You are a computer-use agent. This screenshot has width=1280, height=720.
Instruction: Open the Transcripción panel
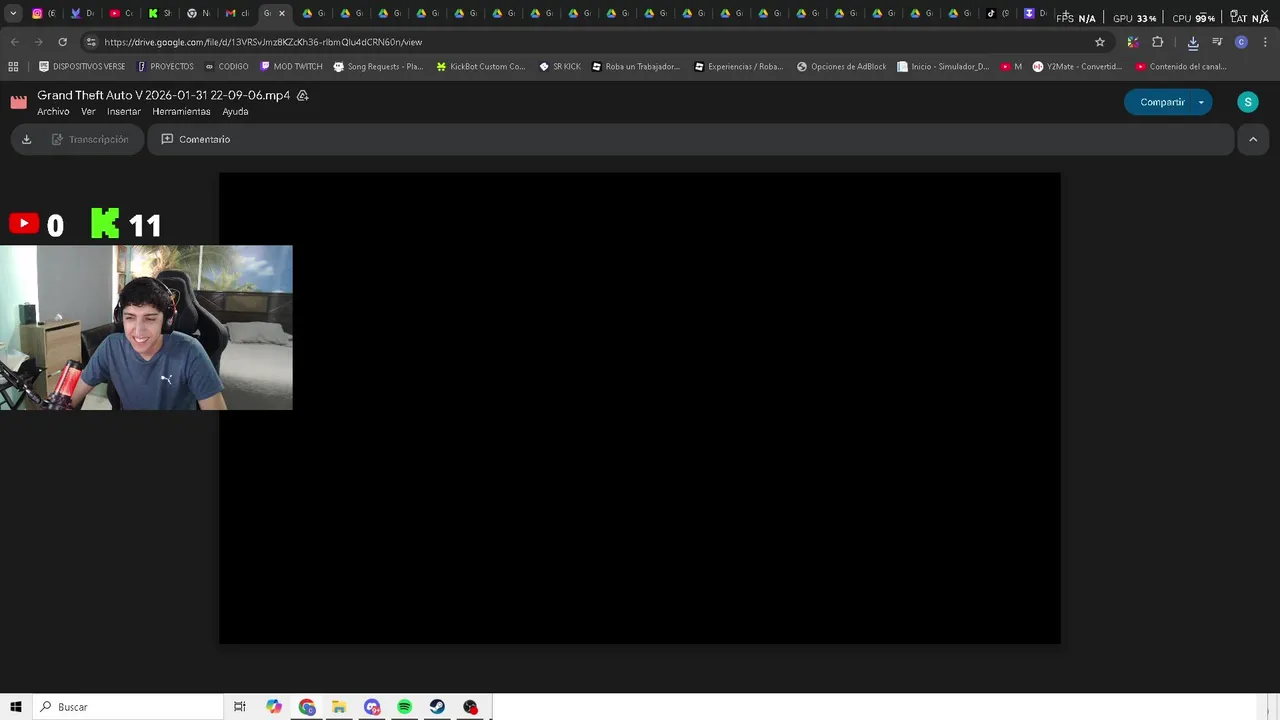90,139
